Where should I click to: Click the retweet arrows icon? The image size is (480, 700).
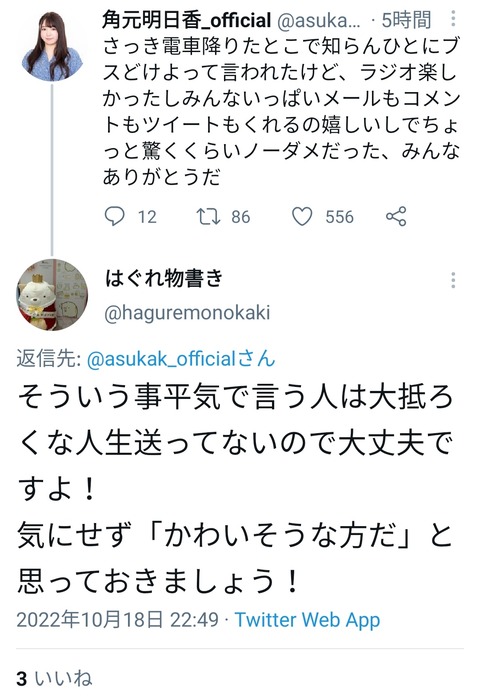[208, 217]
